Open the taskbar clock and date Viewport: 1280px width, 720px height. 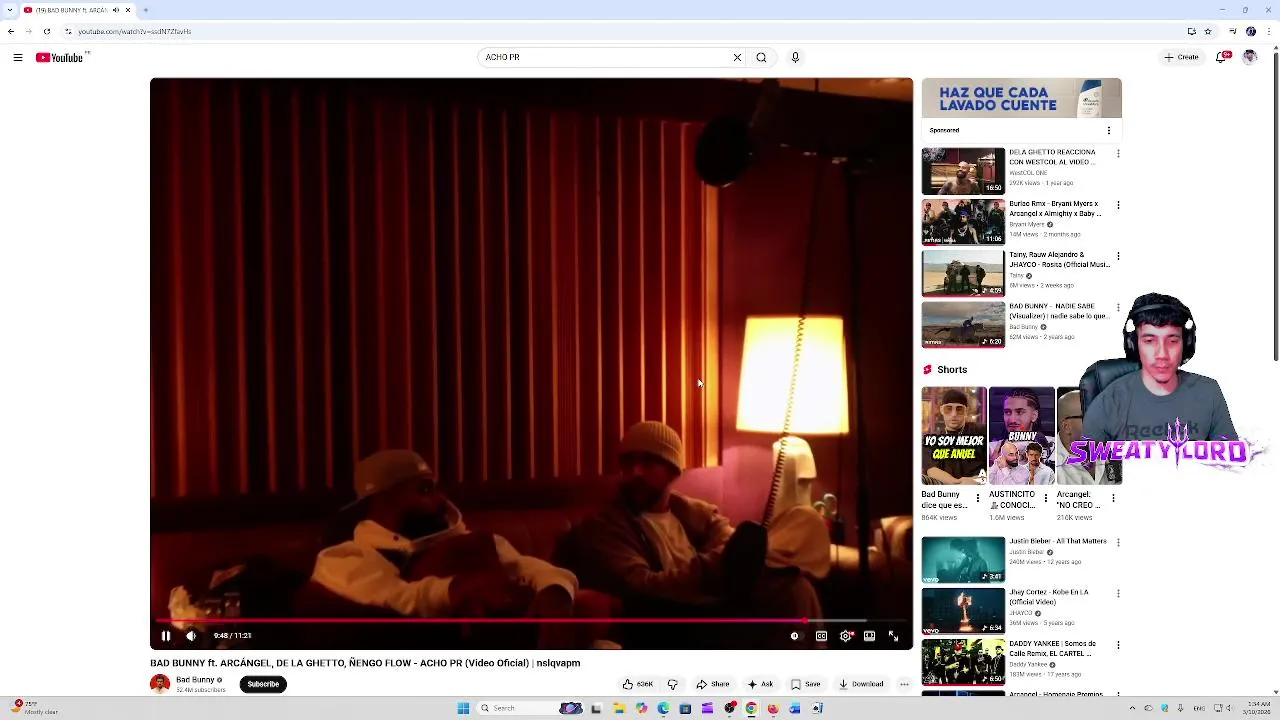click(1257, 708)
